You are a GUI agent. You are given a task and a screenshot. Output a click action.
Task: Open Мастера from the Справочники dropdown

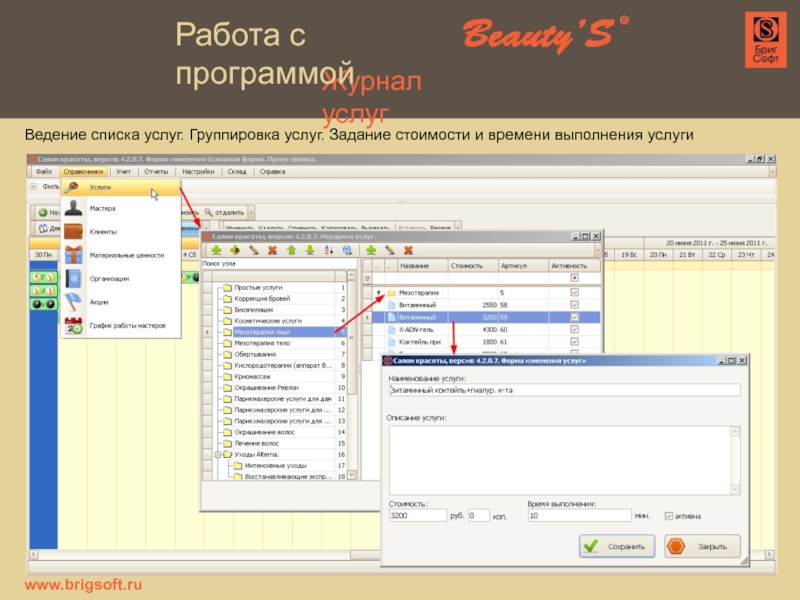120,208
